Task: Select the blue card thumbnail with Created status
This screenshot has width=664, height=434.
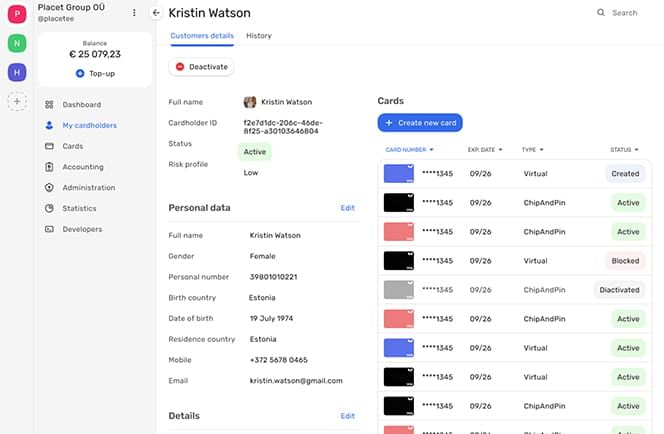Action: point(398,174)
